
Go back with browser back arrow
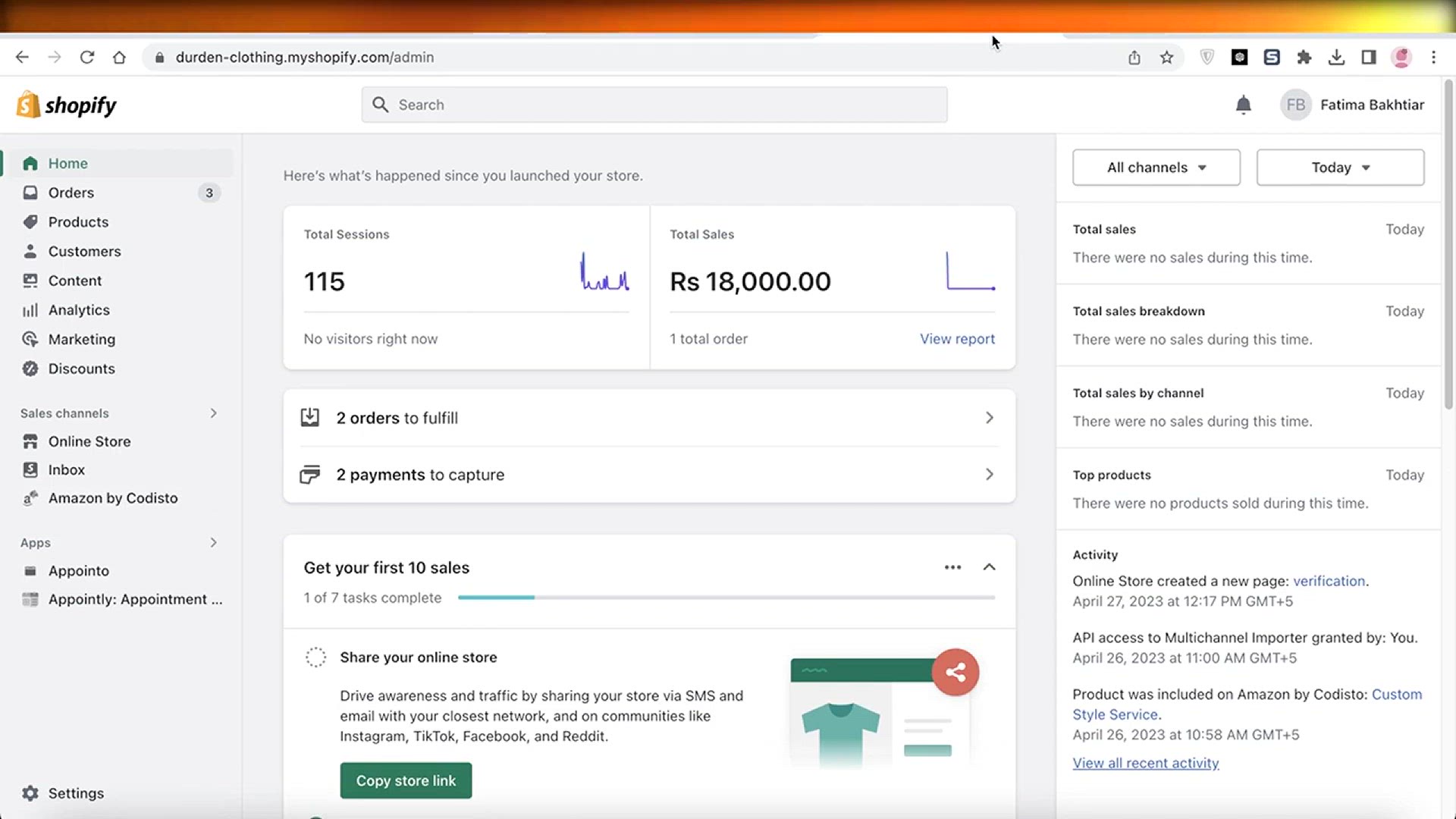[22, 57]
